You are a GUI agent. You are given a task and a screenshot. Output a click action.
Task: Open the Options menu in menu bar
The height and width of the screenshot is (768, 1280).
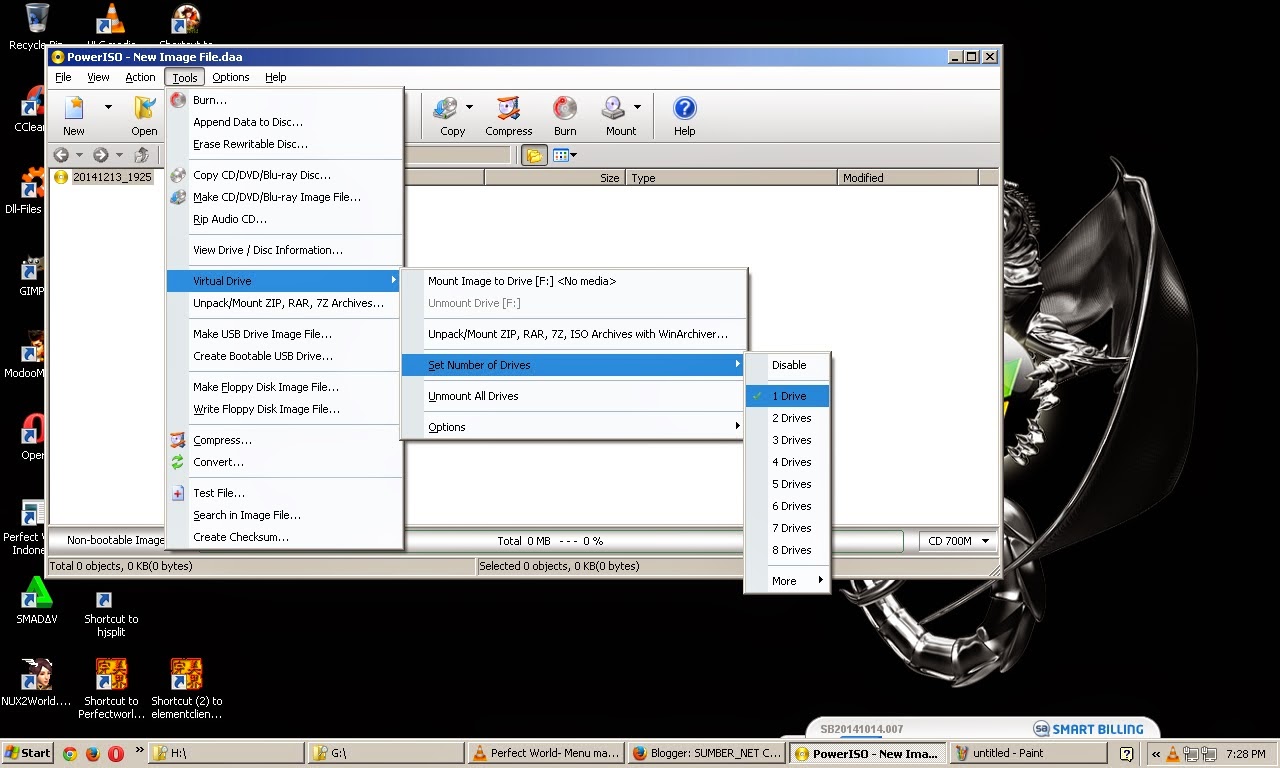tap(230, 77)
